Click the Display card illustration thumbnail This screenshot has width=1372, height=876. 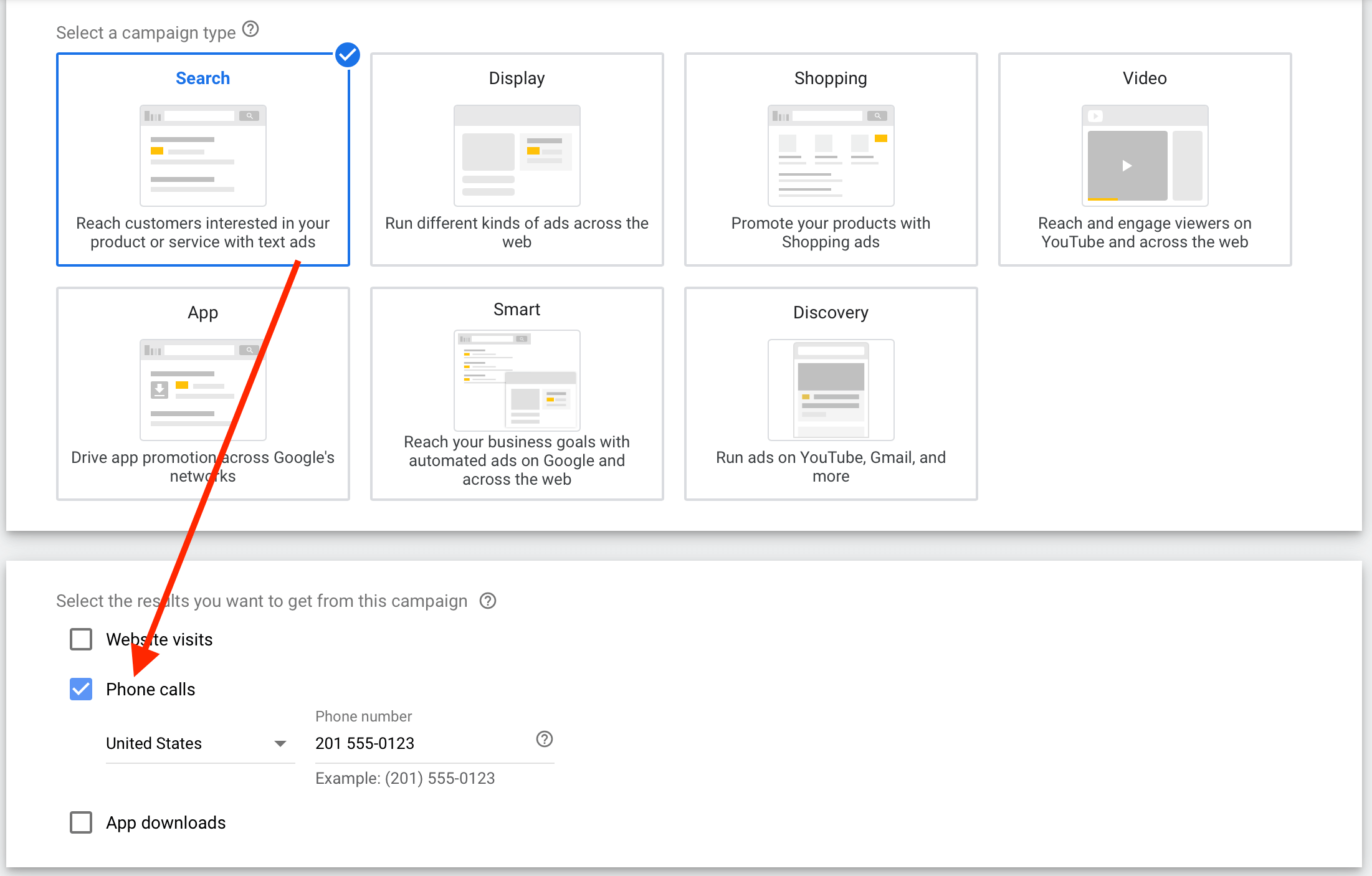(517, 156)
